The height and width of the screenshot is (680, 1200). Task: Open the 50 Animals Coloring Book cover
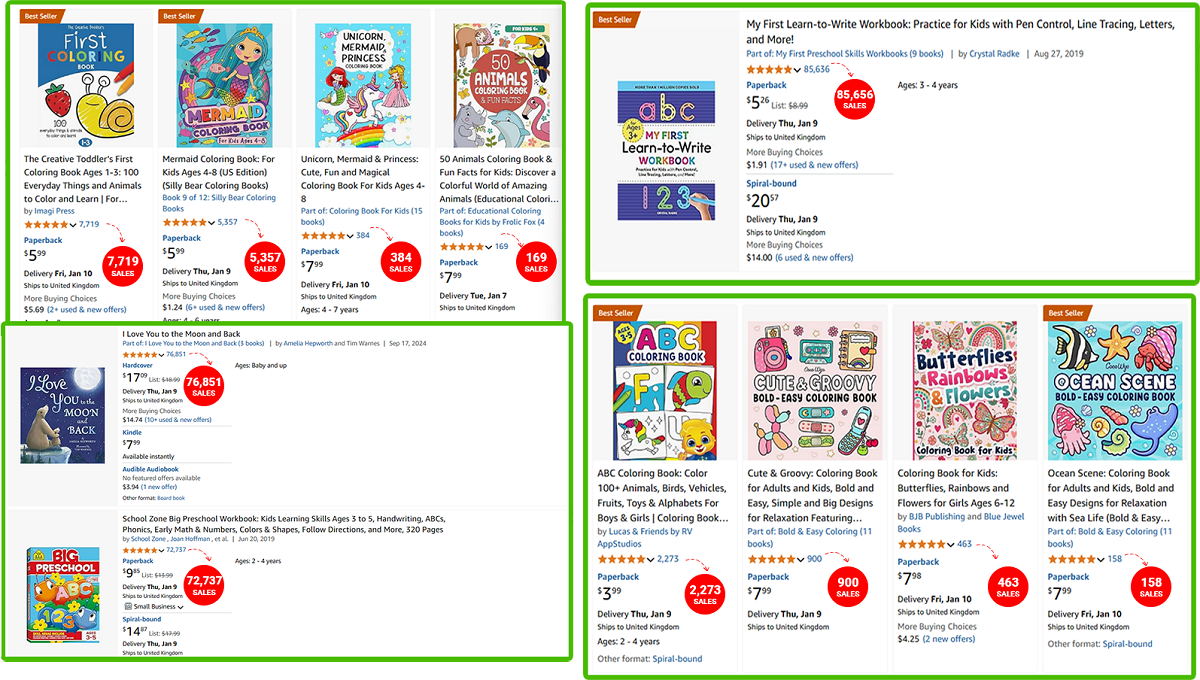pyautogui.click(x=494, y=86)
